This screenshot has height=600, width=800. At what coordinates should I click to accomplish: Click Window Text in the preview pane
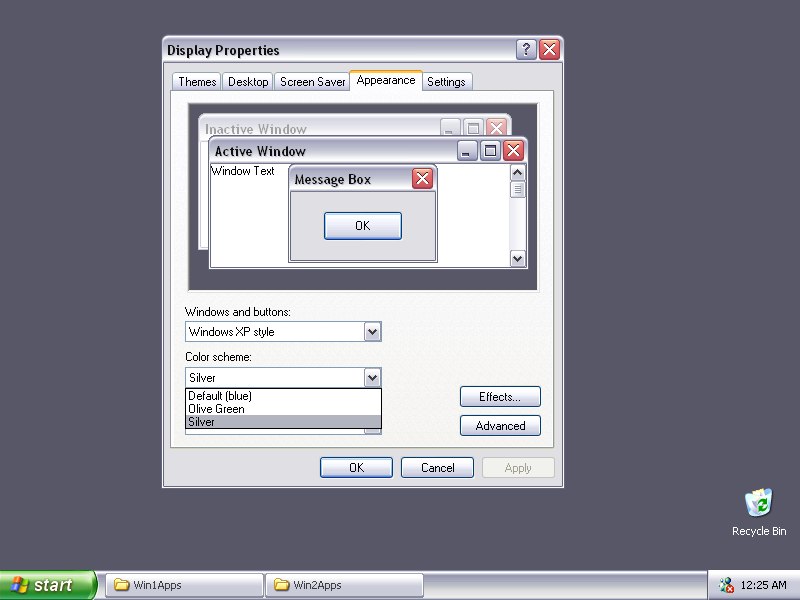pyautogui.click(x=241, y=171)
